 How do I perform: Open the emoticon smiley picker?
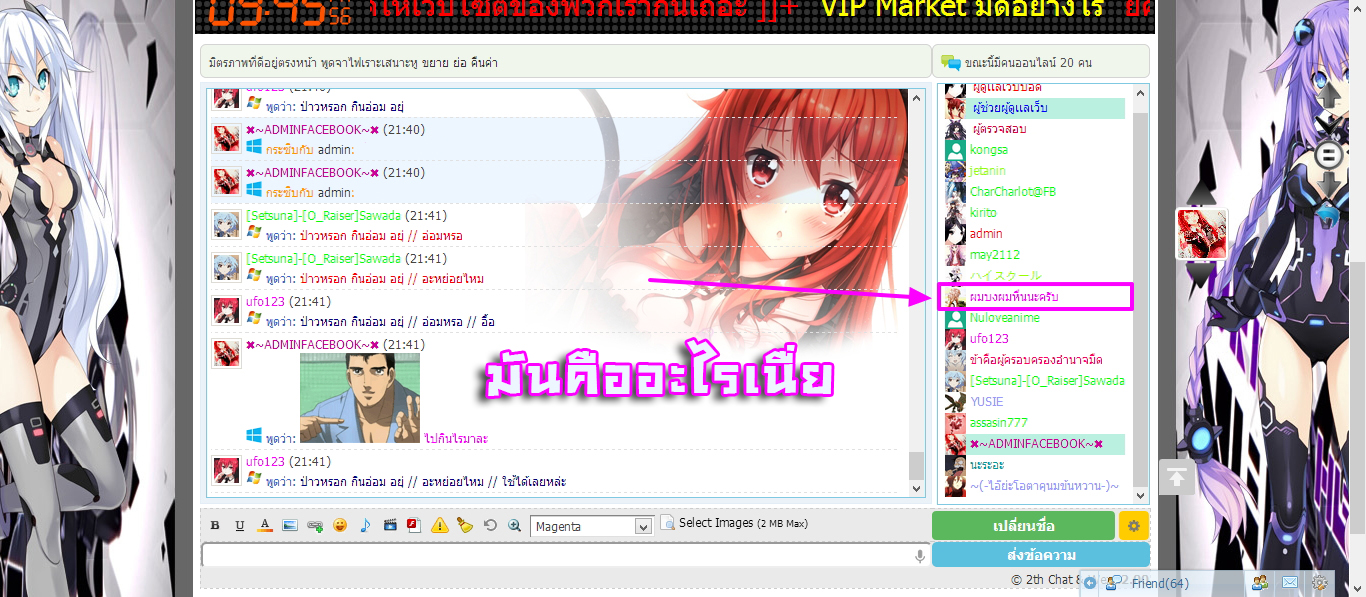(340, 525)
